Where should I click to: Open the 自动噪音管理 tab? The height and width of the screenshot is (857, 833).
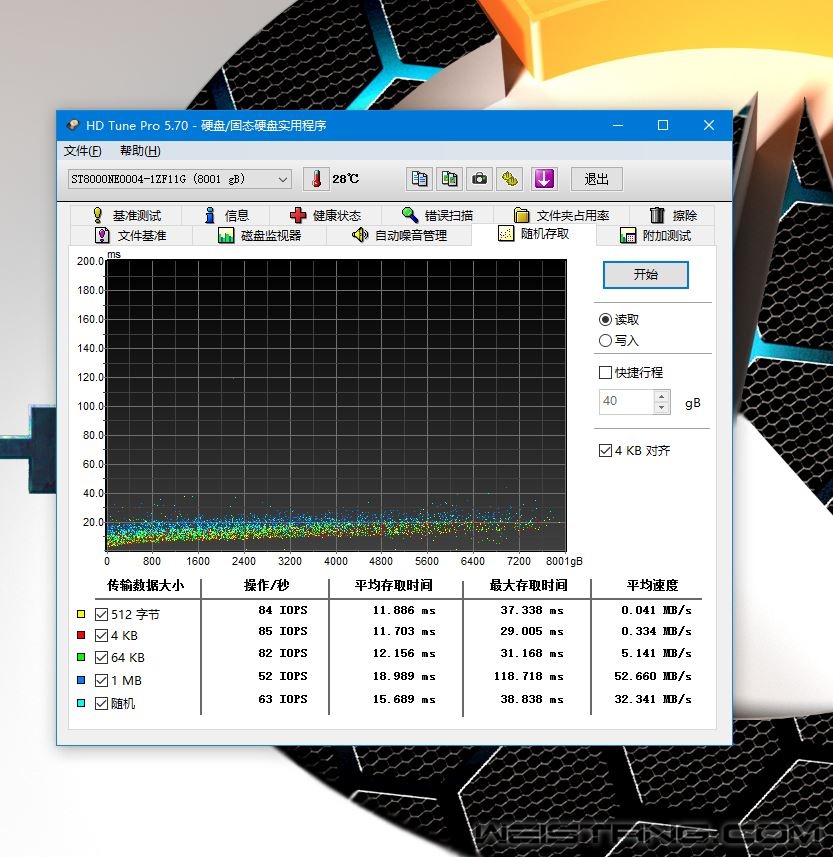point(399,236)
